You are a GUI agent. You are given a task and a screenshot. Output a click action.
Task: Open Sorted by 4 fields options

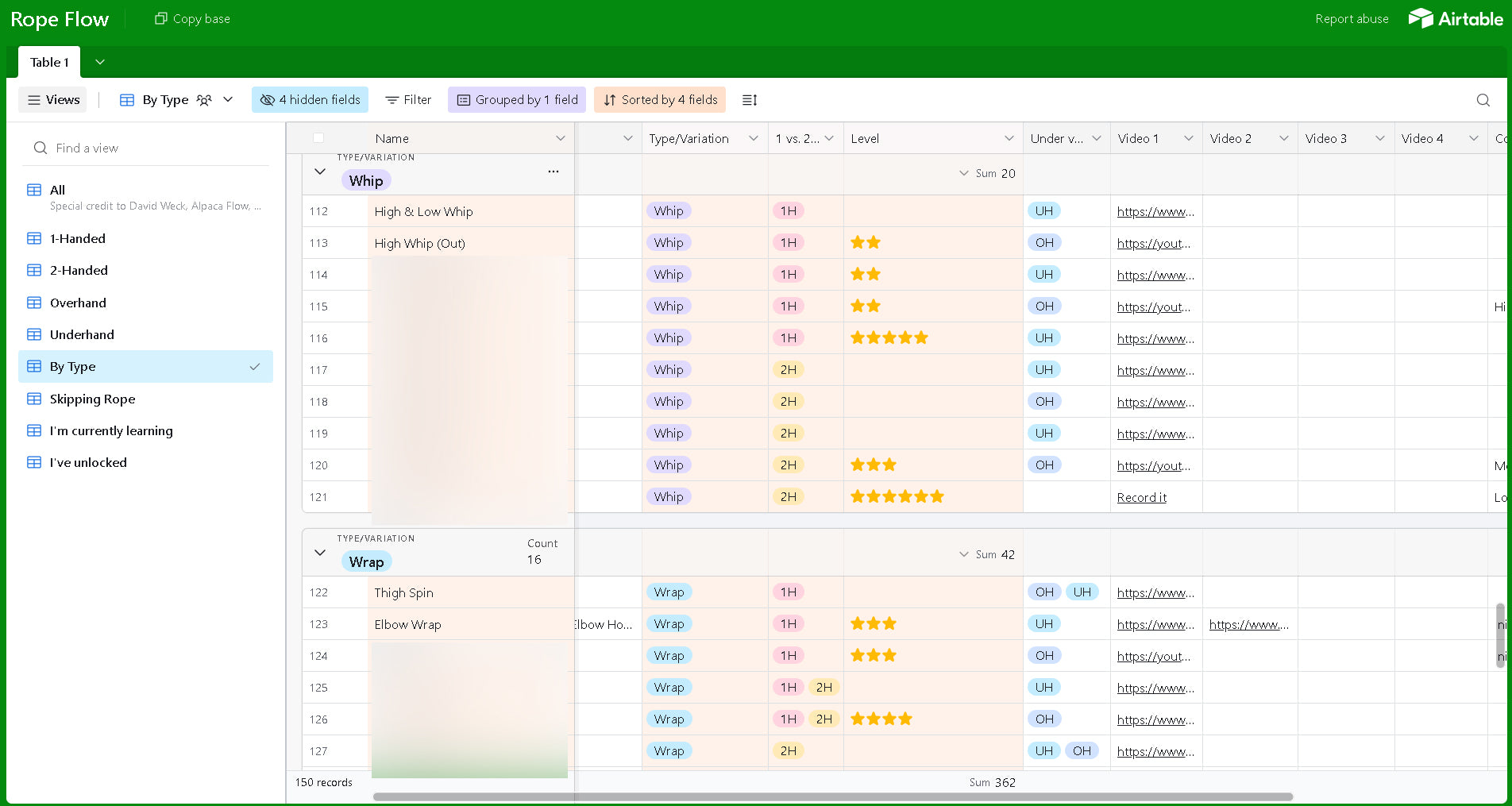click(660, 99)
